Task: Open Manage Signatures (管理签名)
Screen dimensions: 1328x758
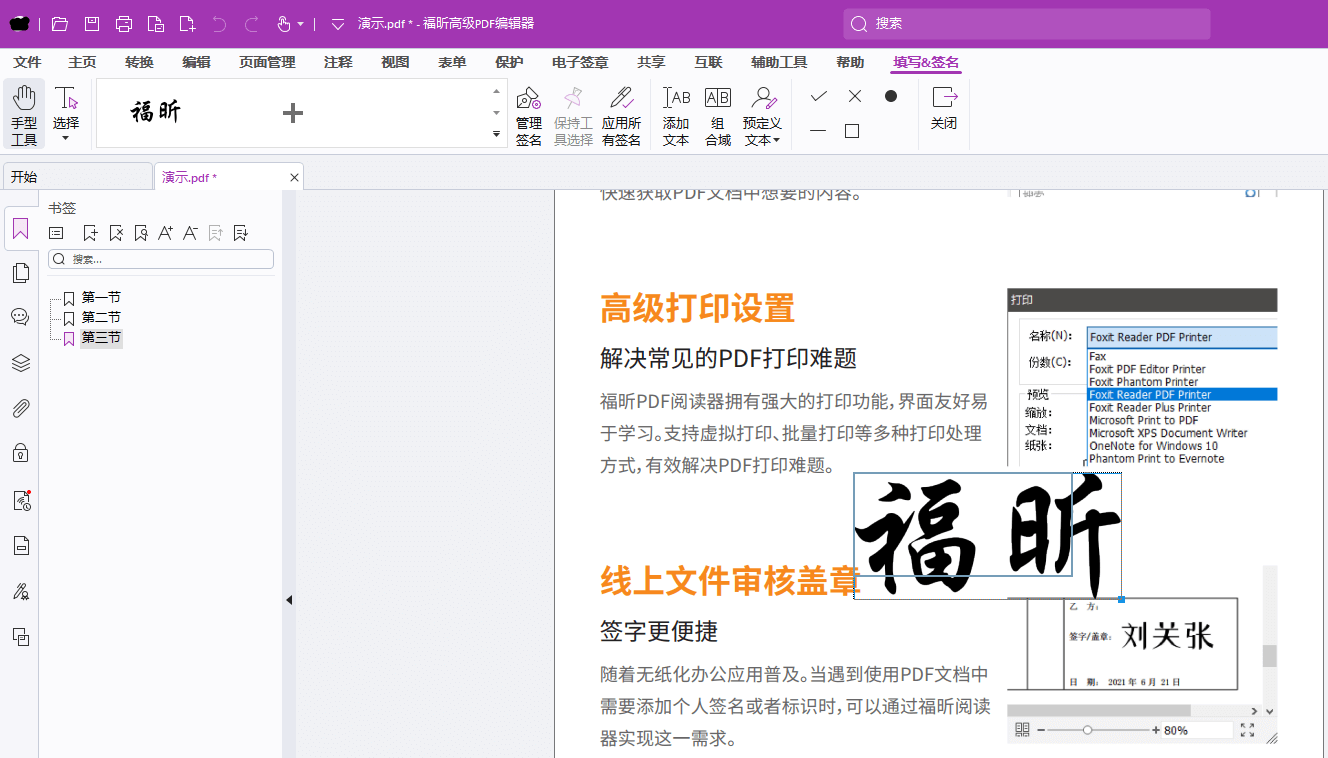Action: coord(528,116)
